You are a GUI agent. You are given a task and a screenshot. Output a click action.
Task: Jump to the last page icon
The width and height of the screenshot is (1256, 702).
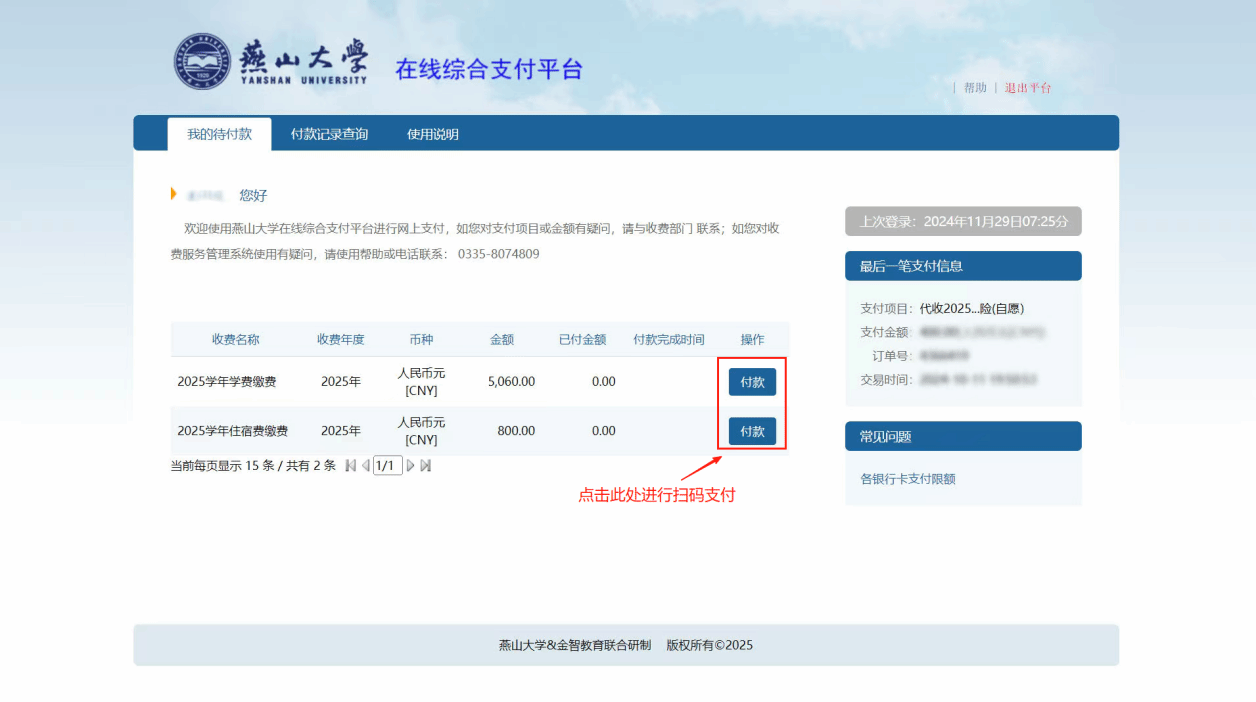point(426,465)
